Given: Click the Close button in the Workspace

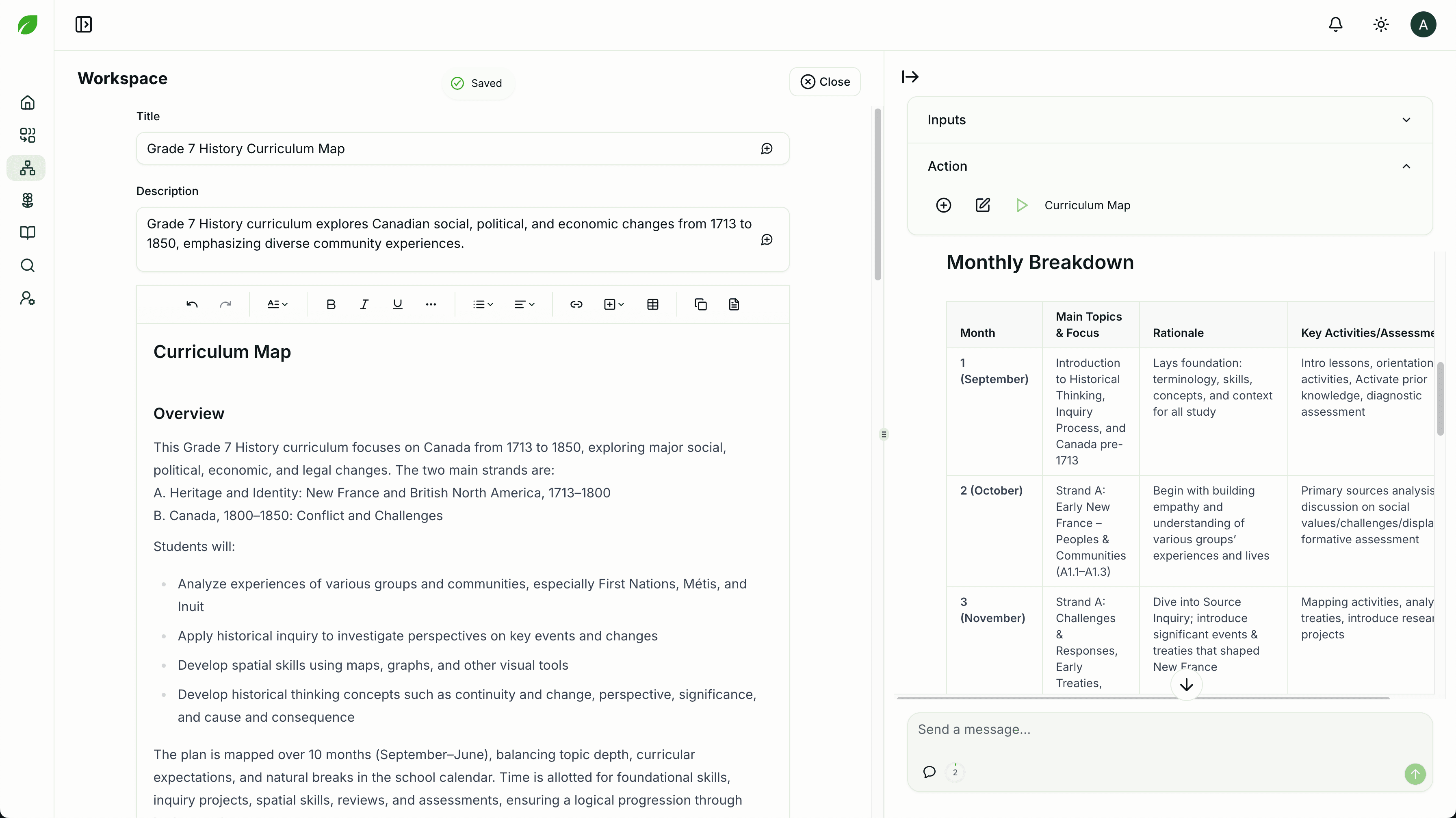Looking at the screenshot, I should (825, 82).
